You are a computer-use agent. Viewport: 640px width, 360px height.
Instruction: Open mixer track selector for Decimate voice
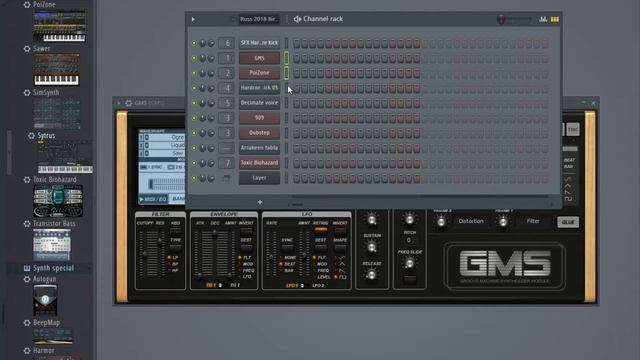tap(227, 103)
